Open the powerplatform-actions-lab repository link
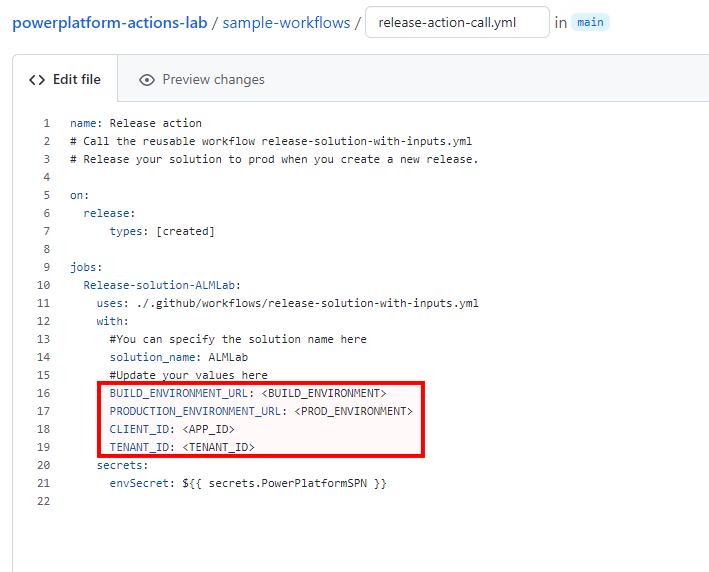The image size is (709, 572). [x=110, y=22]
